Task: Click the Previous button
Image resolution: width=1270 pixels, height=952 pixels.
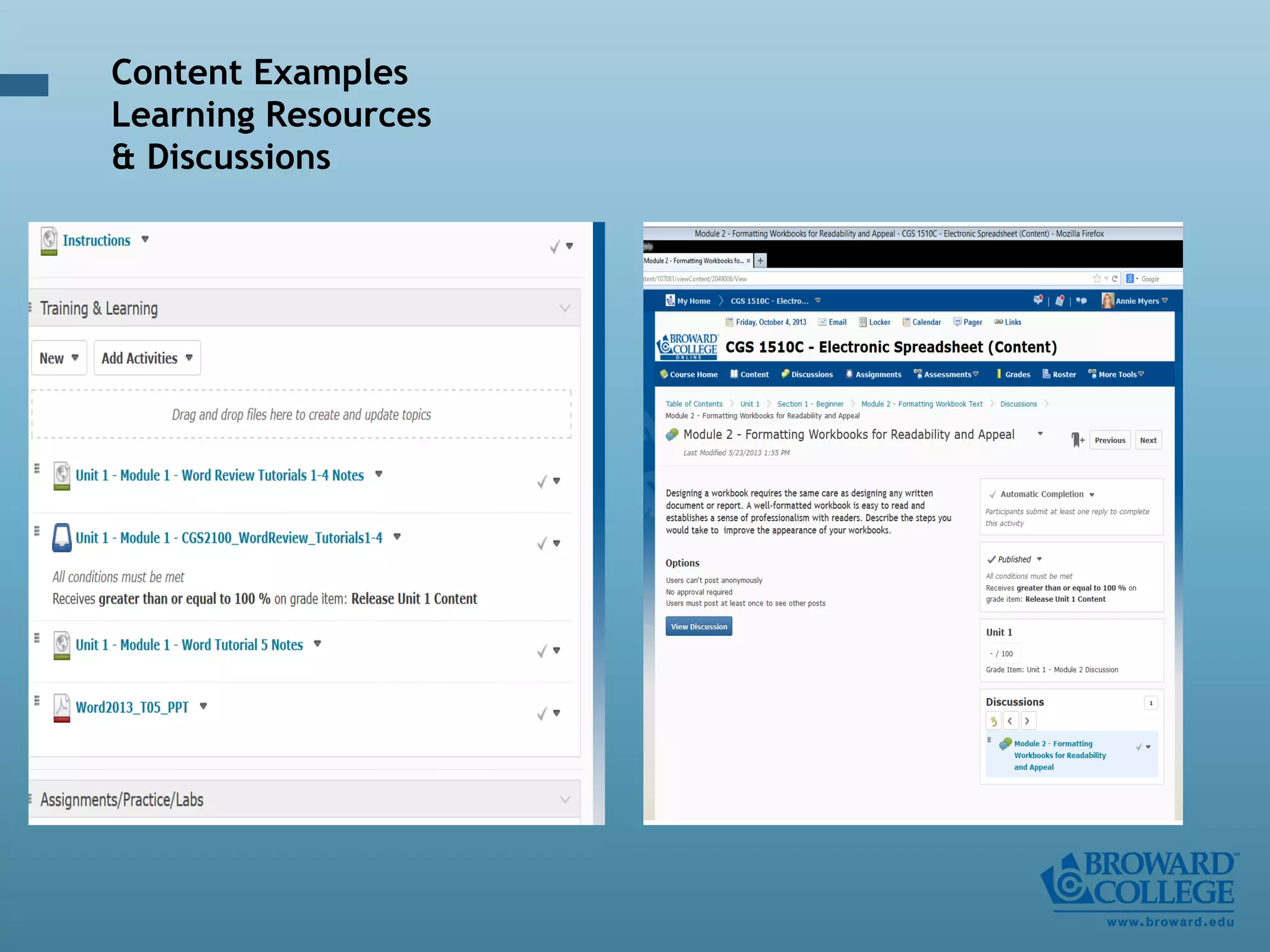Action: tap(1110, 441)
